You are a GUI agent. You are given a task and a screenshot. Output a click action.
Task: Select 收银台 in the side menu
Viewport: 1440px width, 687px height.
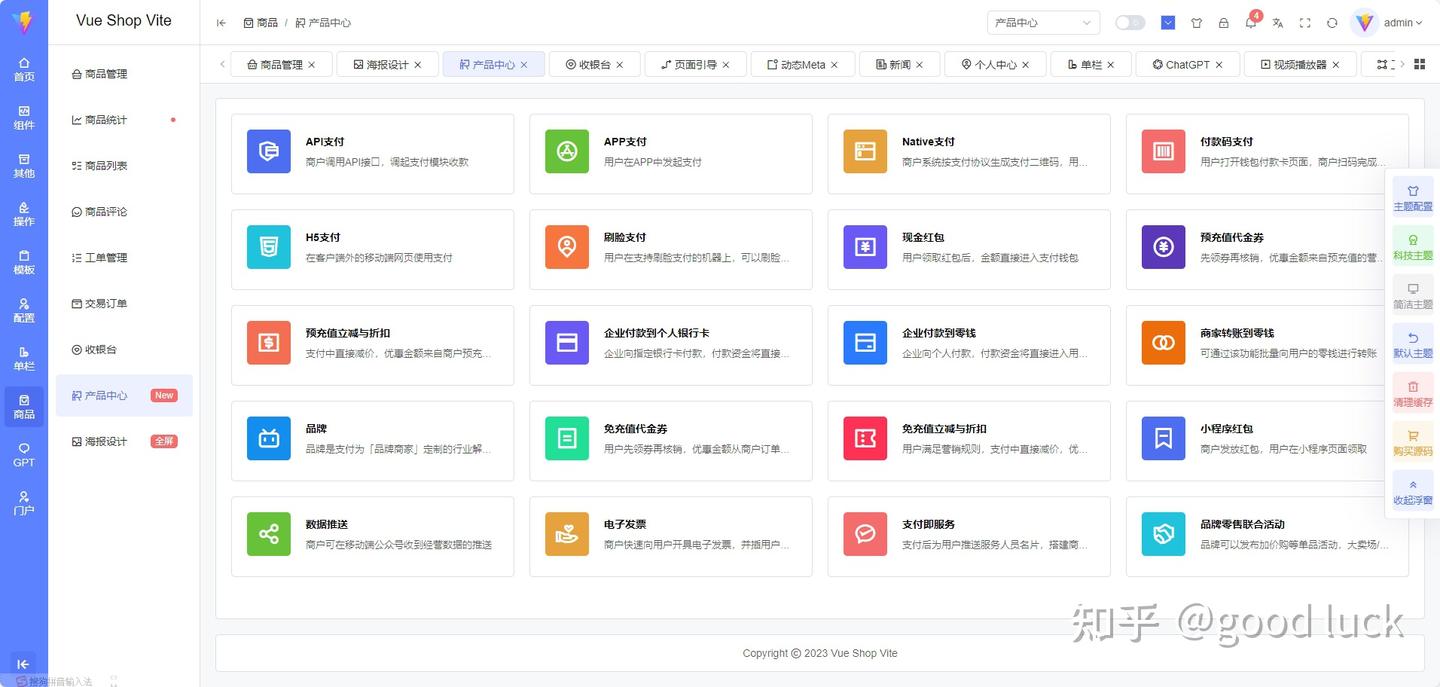pos(124,350)
